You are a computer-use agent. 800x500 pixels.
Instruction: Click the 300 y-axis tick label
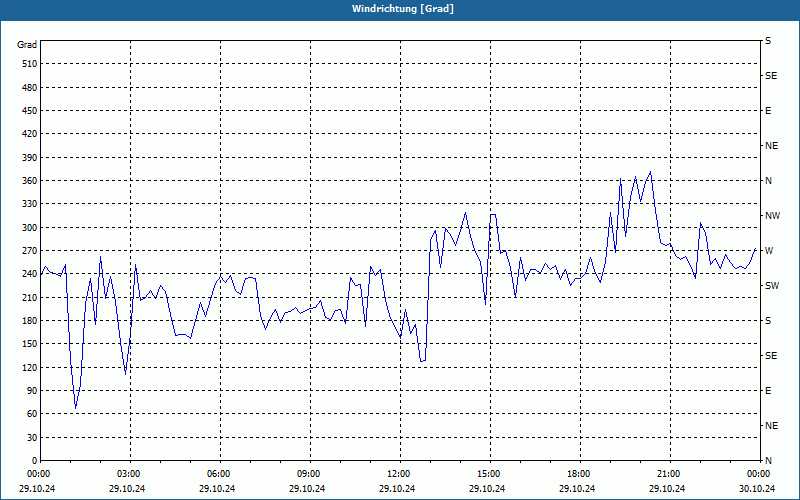(30, 228)
